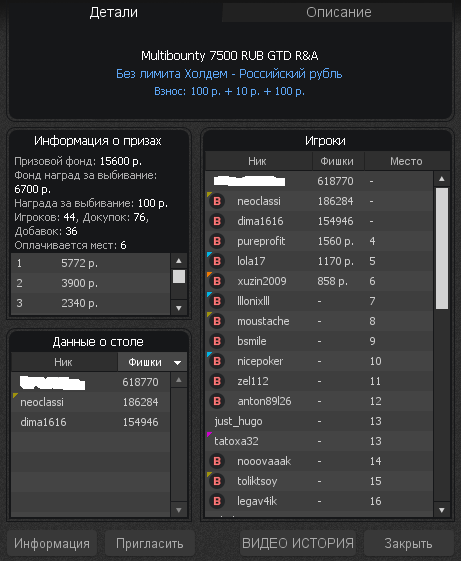Switch to the Описание tab
The width and height of the screenshot is (461, 561).
(x=338, y=13)
